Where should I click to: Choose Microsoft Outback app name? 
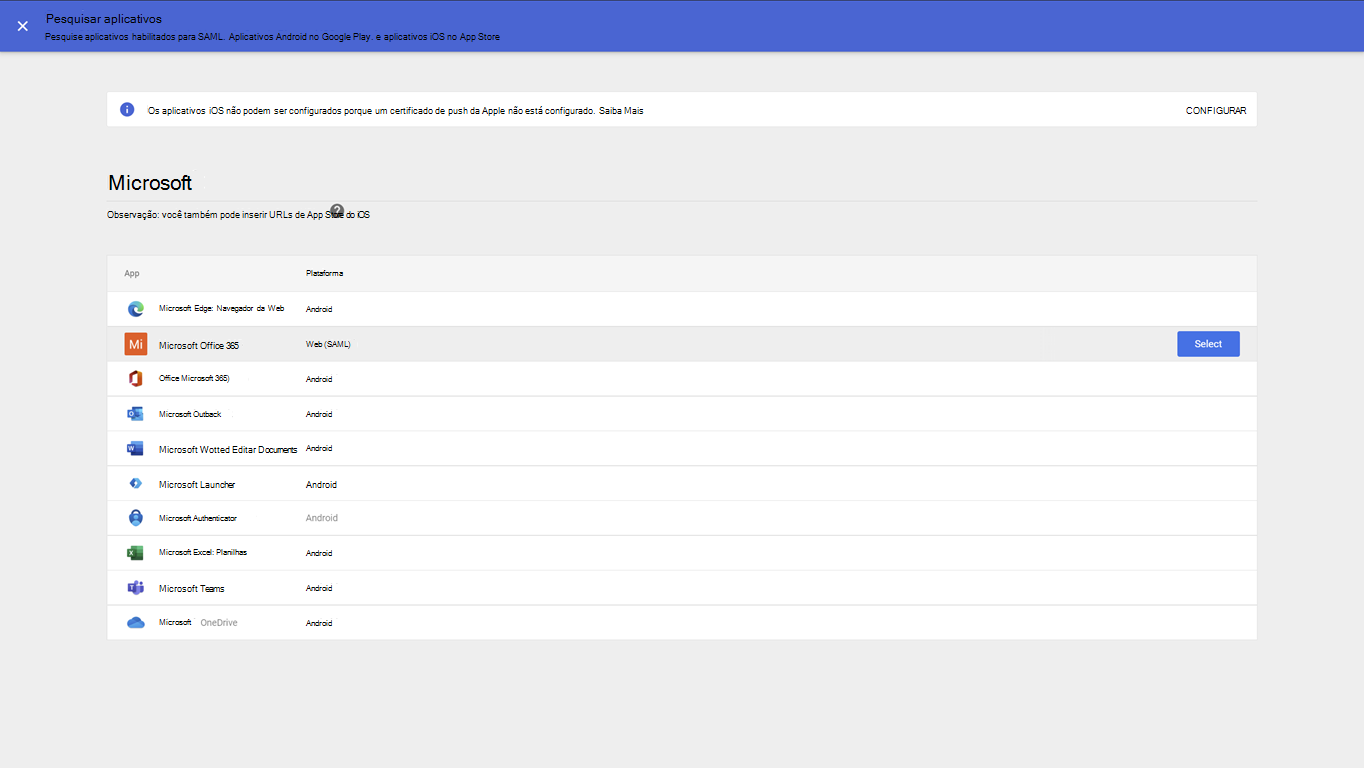(x=190, y=414)
